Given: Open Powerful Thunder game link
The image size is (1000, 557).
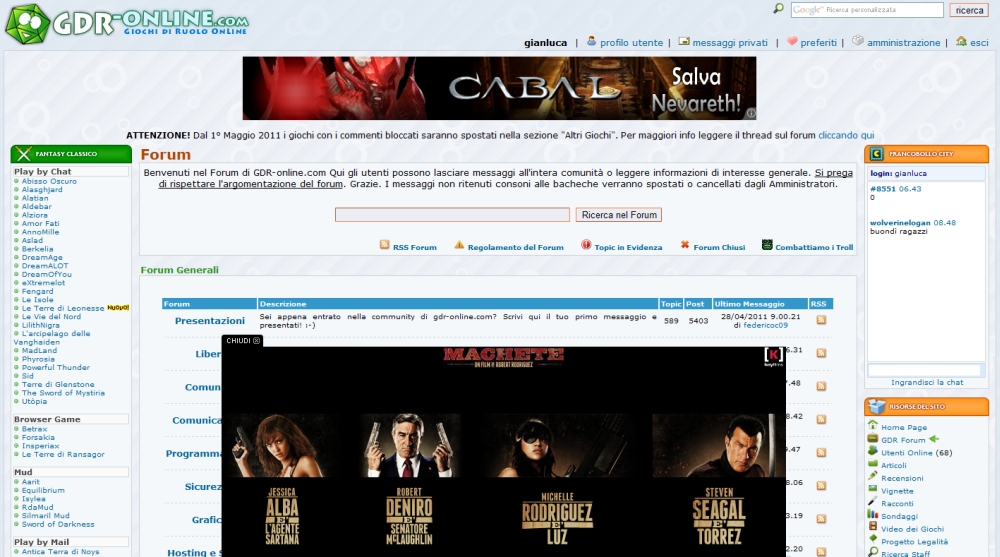Looking at the screenshot, I should [55, 368].
